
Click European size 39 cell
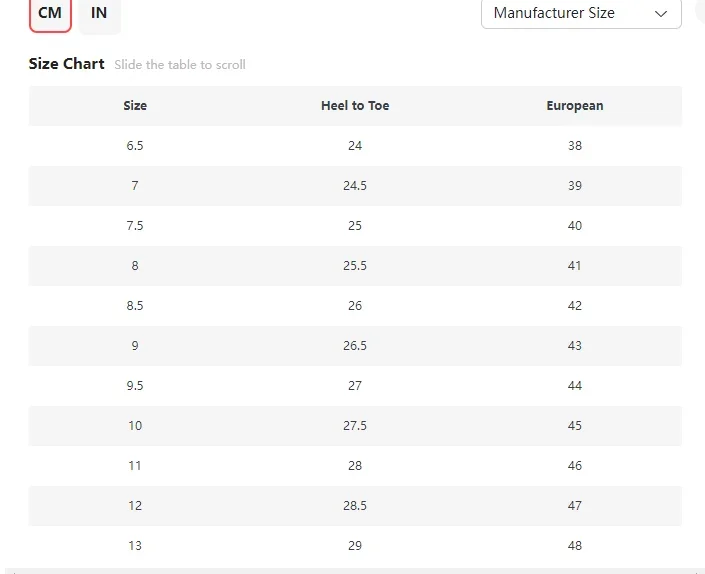click(x=575, y=185)
